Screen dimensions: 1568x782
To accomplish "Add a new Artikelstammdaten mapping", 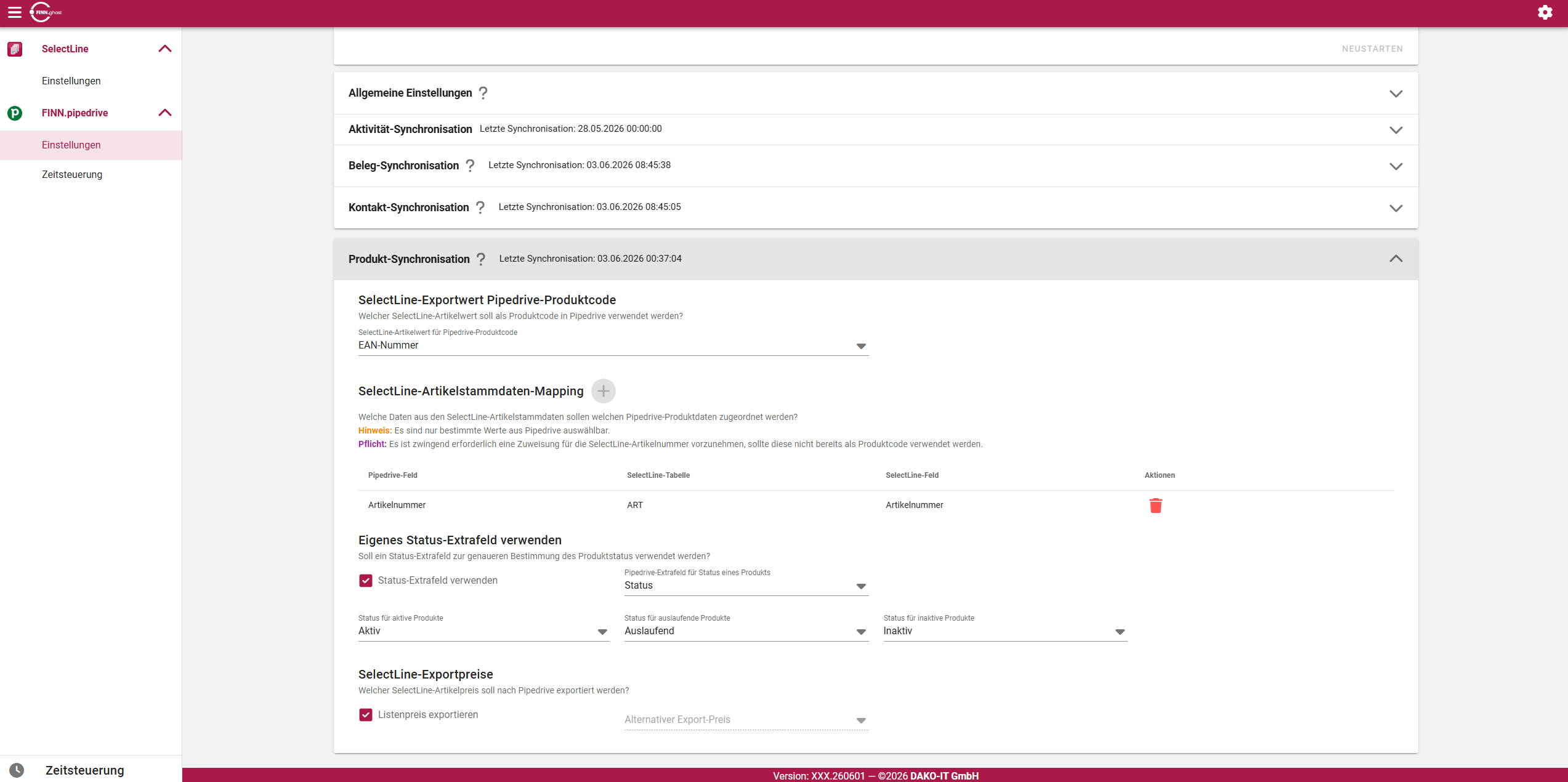I will (604, 391).
